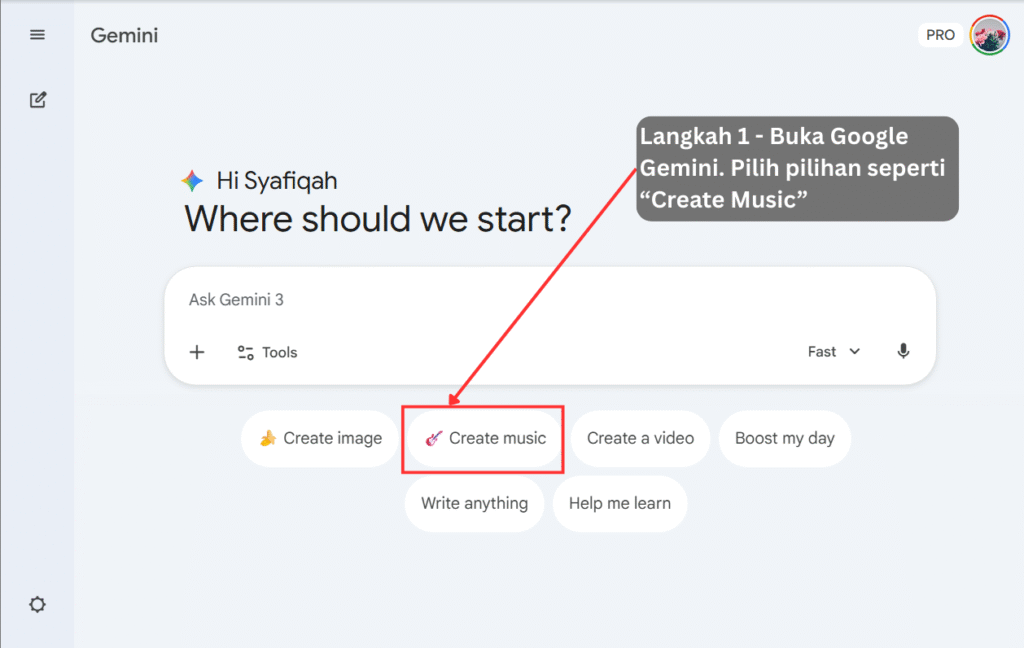The width and height of the screenshot is (1024, 648).
Task: Open the hamburger main menu
Action: point(38,35)
